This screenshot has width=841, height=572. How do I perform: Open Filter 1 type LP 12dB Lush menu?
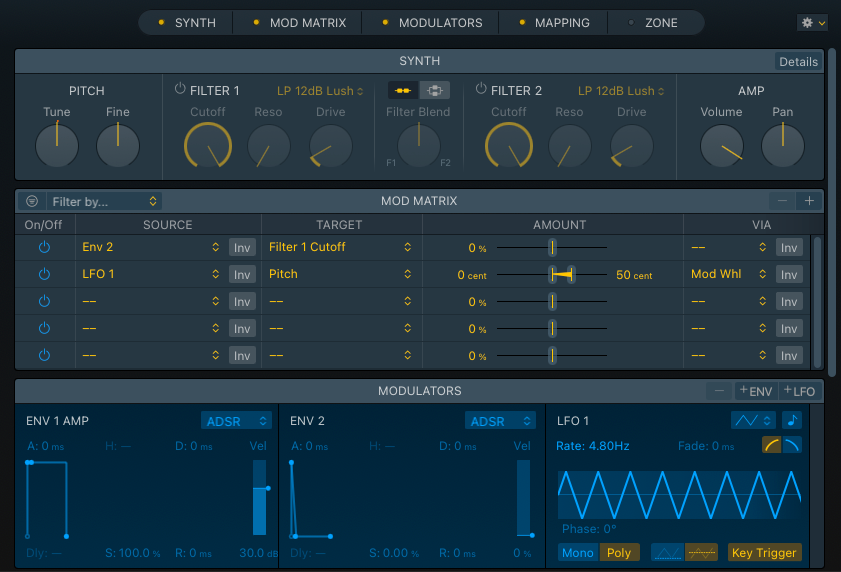click(320, 91)
